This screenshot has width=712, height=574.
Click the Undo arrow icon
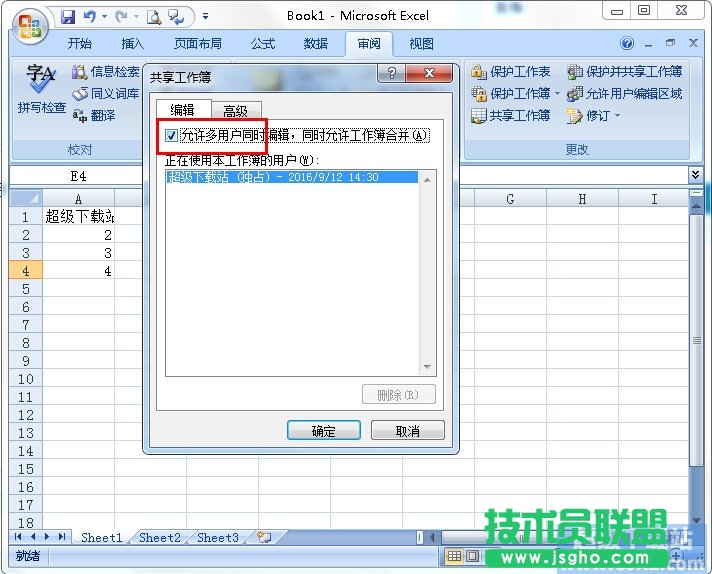coord(90,16)
